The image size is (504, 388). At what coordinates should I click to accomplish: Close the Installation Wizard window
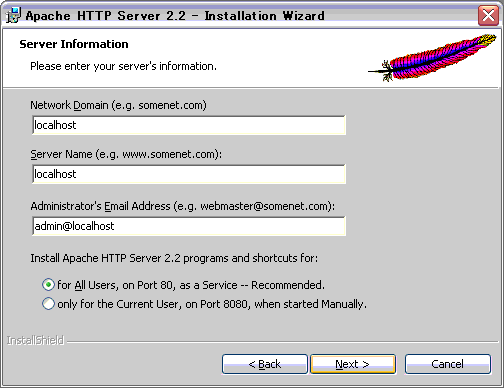pyautogui.click(x=488, y=15)
